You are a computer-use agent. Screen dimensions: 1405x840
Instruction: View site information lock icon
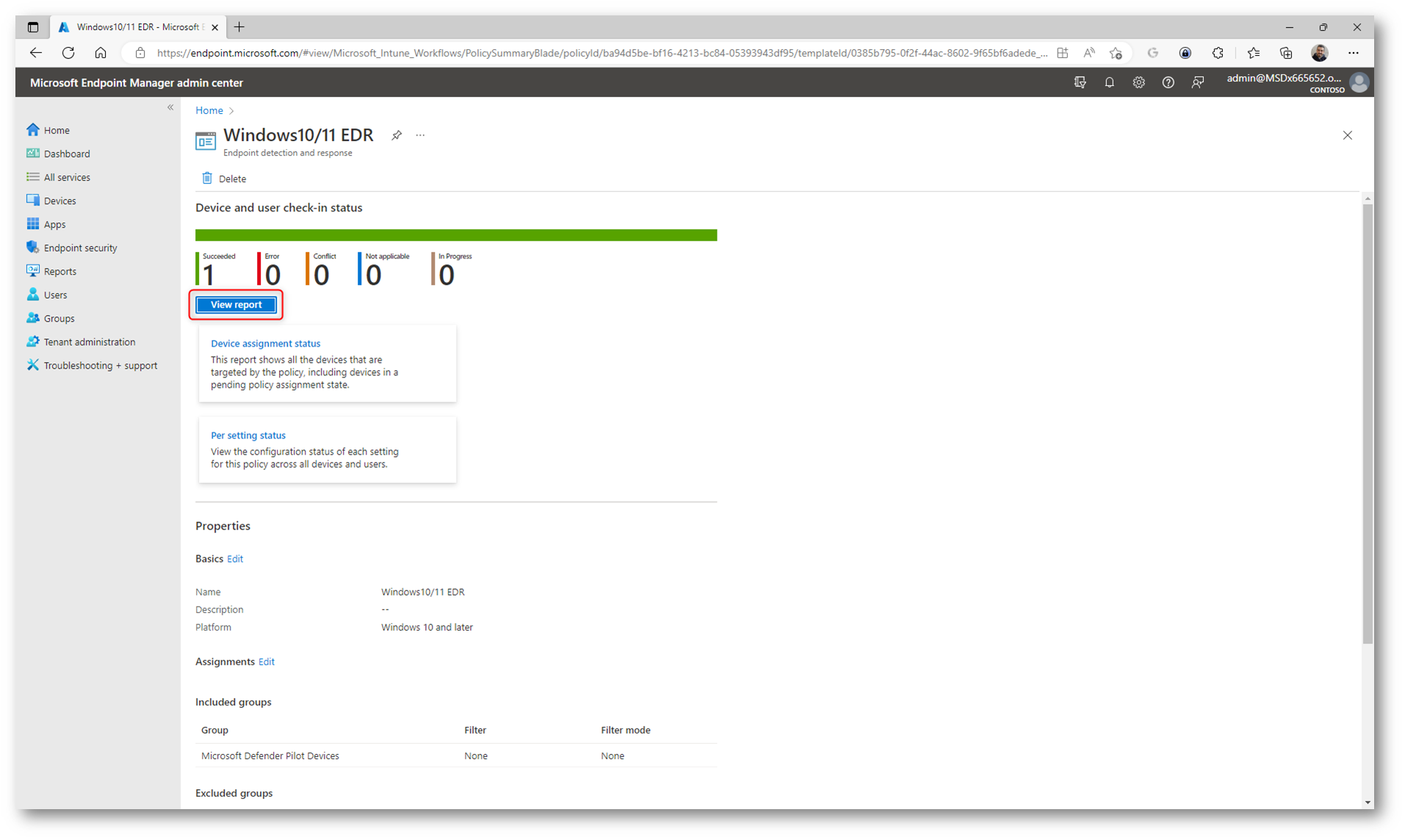(140, 53)
